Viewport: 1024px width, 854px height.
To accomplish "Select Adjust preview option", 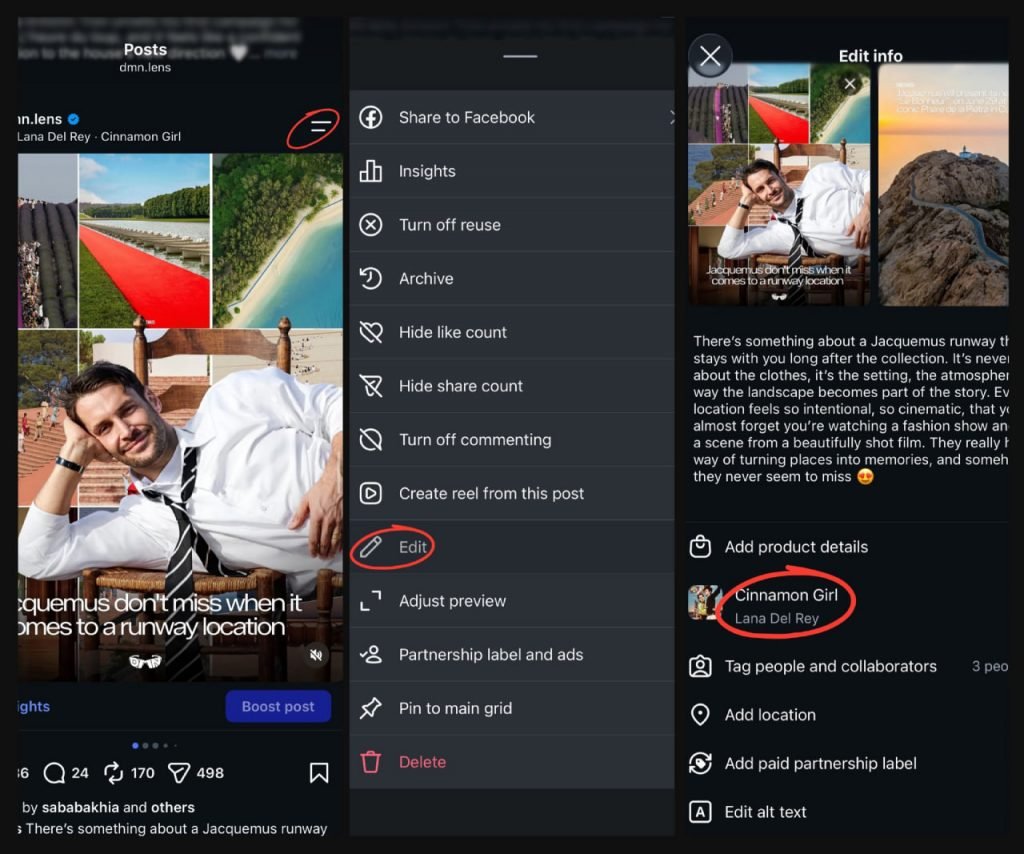I will click(512, 601).
